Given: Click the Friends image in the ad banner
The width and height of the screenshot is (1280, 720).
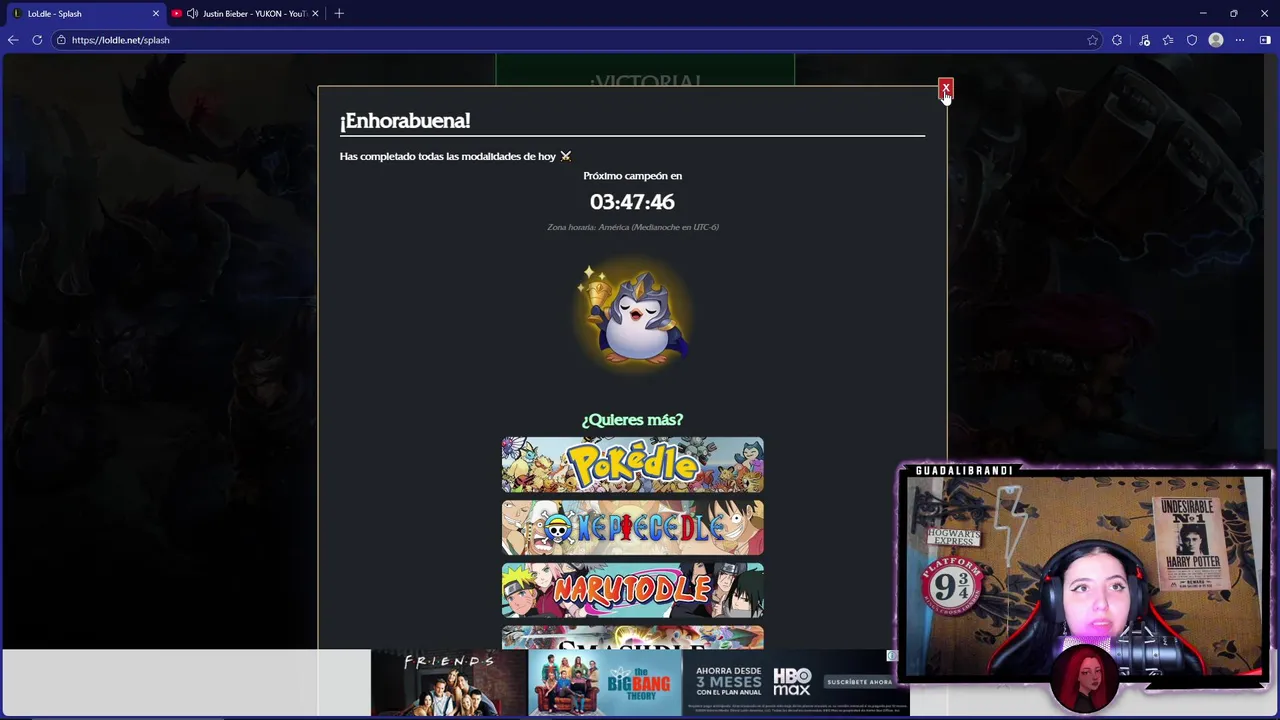Looking at the screenshot, I should tap(449, 683).
